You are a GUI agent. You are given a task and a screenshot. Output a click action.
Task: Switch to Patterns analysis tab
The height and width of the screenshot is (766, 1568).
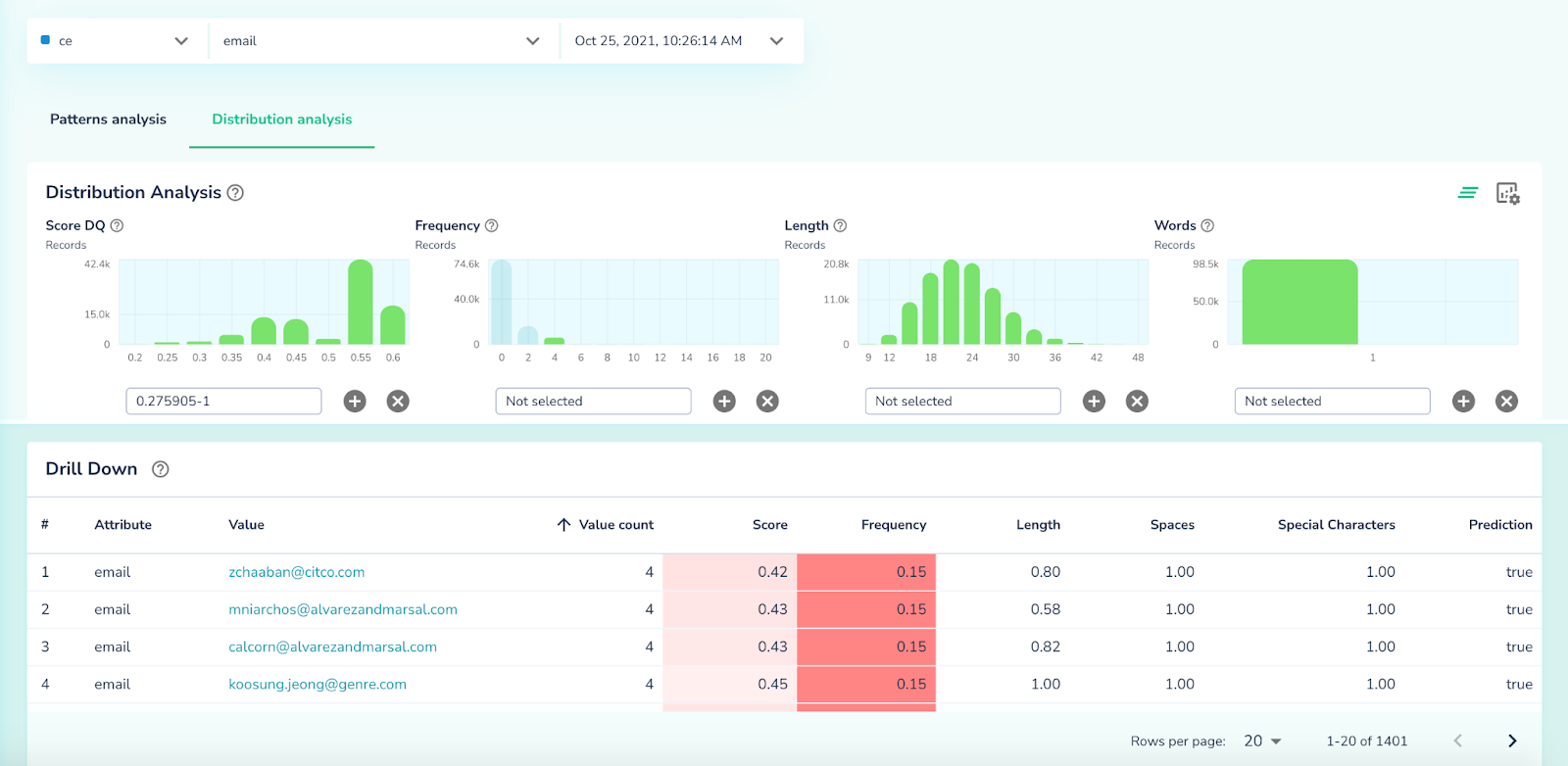pyautogui.click(x=108, y=120)
